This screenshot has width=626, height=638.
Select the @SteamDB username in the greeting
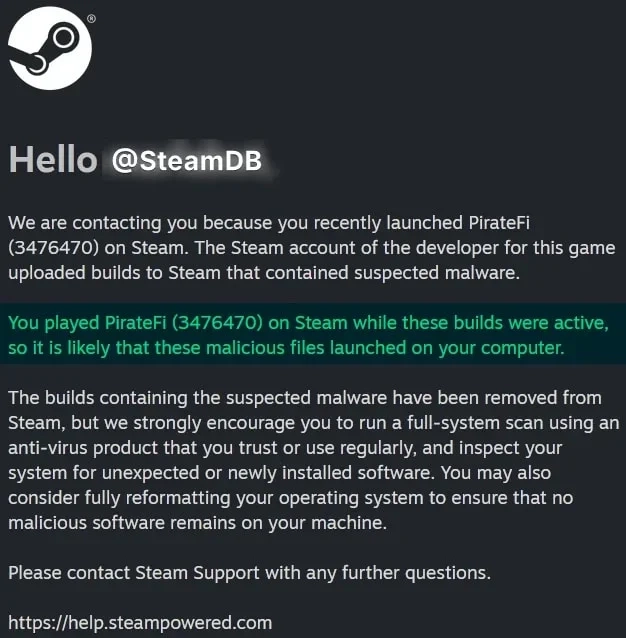click(186, 161)
